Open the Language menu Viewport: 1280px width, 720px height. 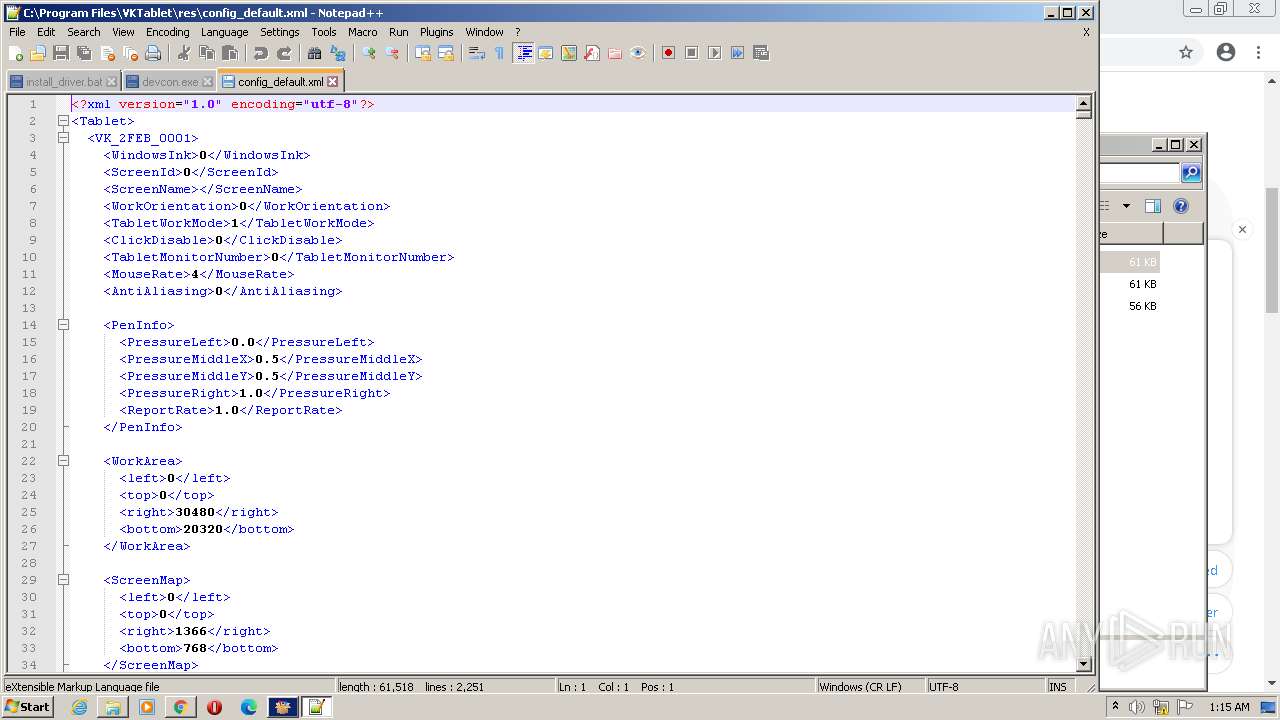(224, 32)
